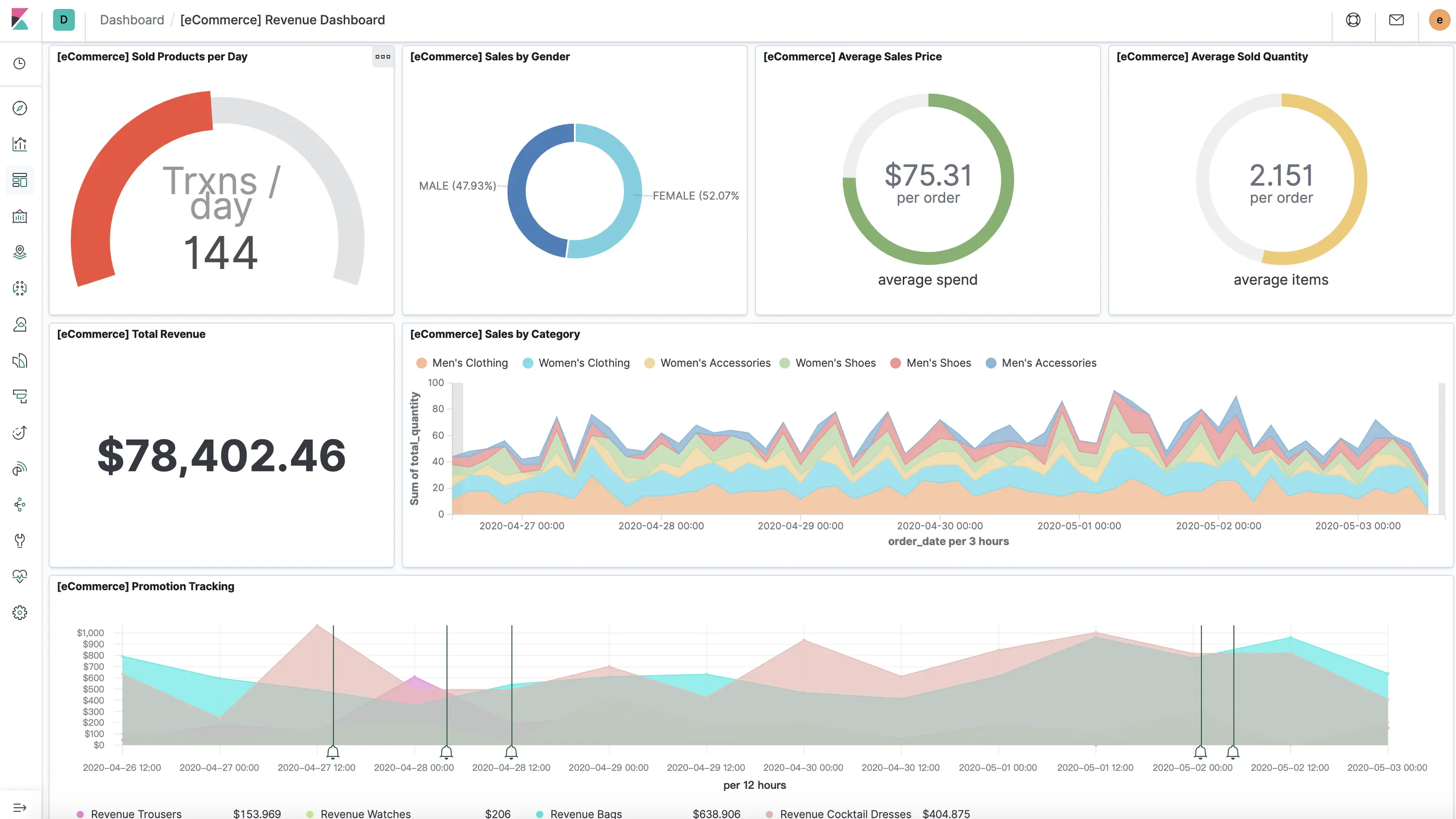Viewport: 1456px width, 819px height.
Task: Toggle Revenue Bags in the Promotion Tracking legend
Action: point(585,814)
